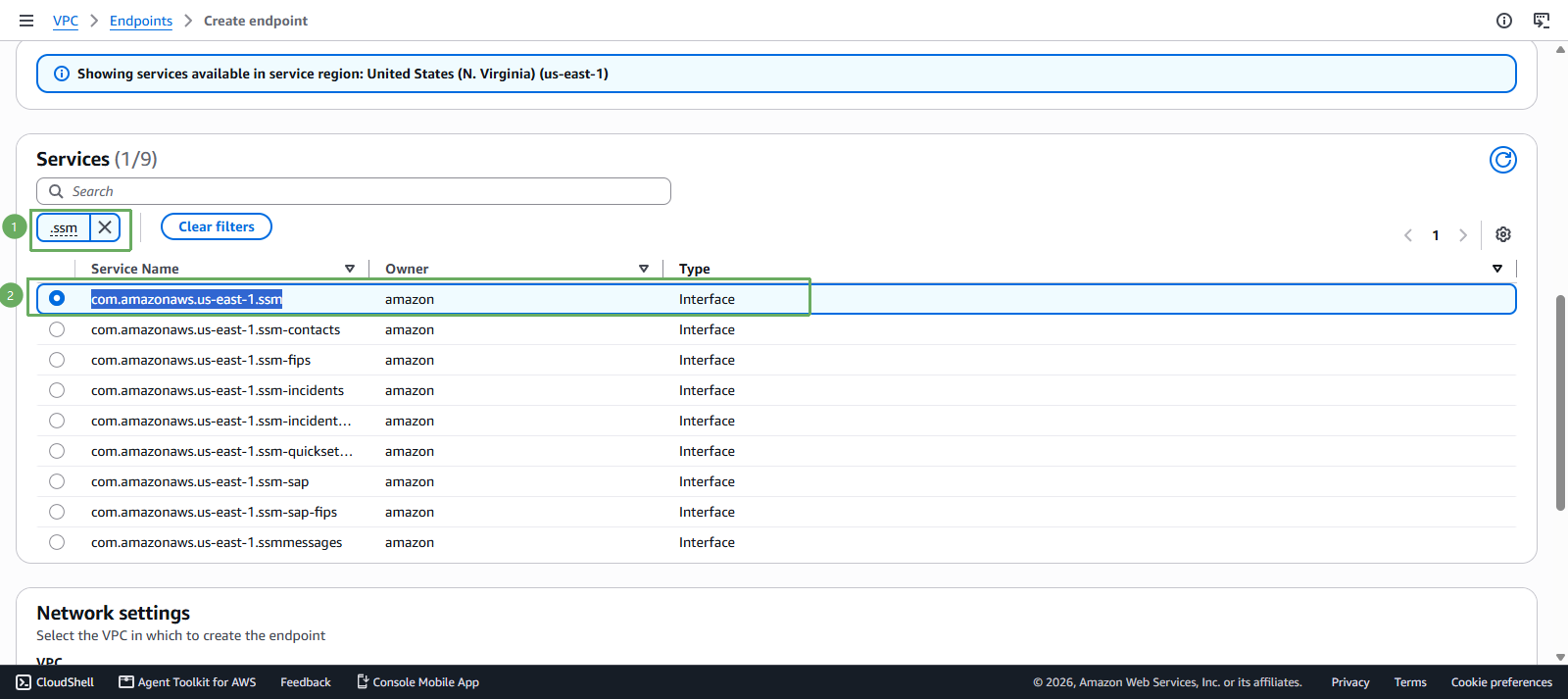
Task: Focus the Services search field
Action: 354,191
